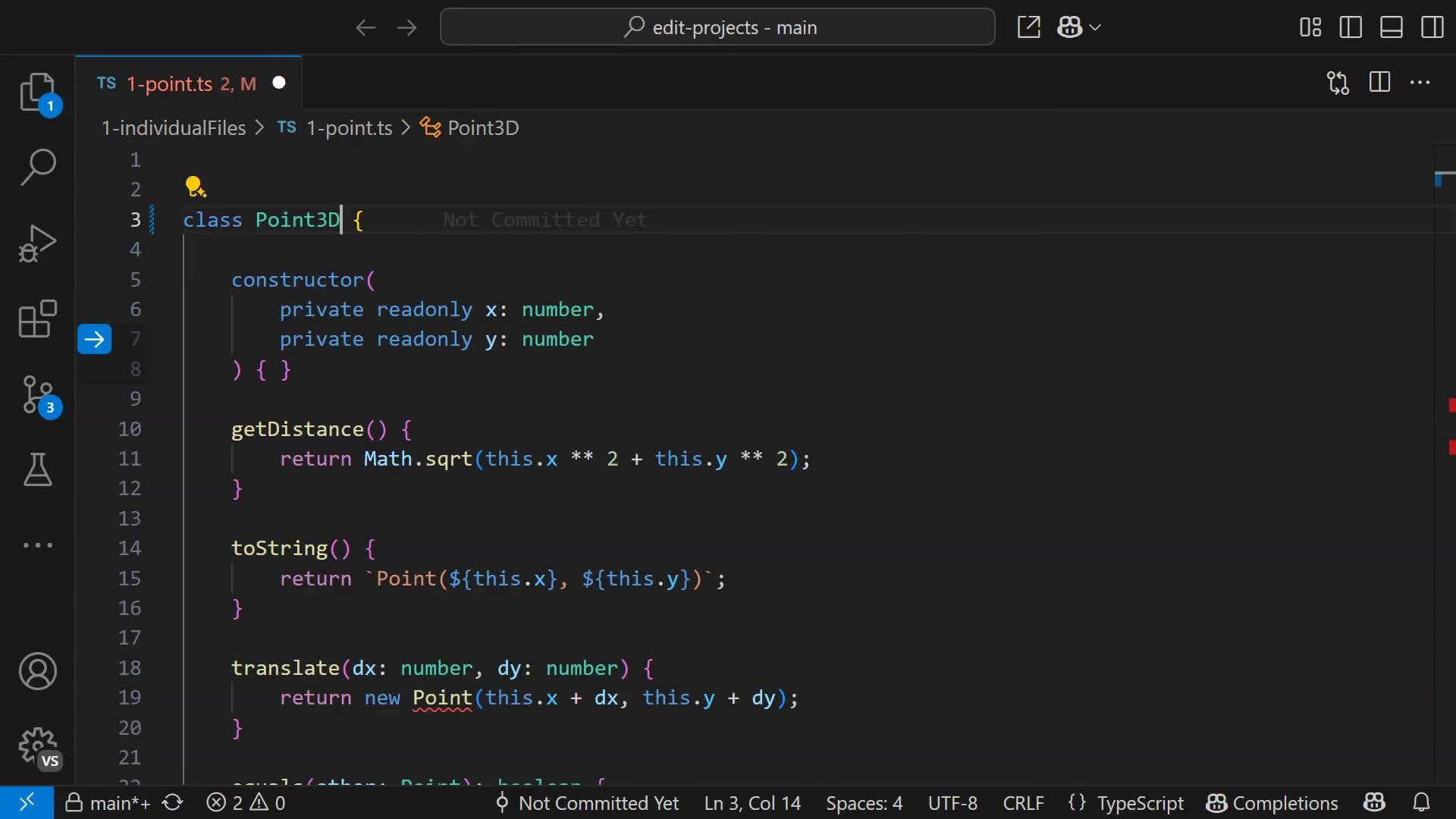Open indentation settings via Spaces: 4
The image size is (1456, 819).
pos(864,803)
